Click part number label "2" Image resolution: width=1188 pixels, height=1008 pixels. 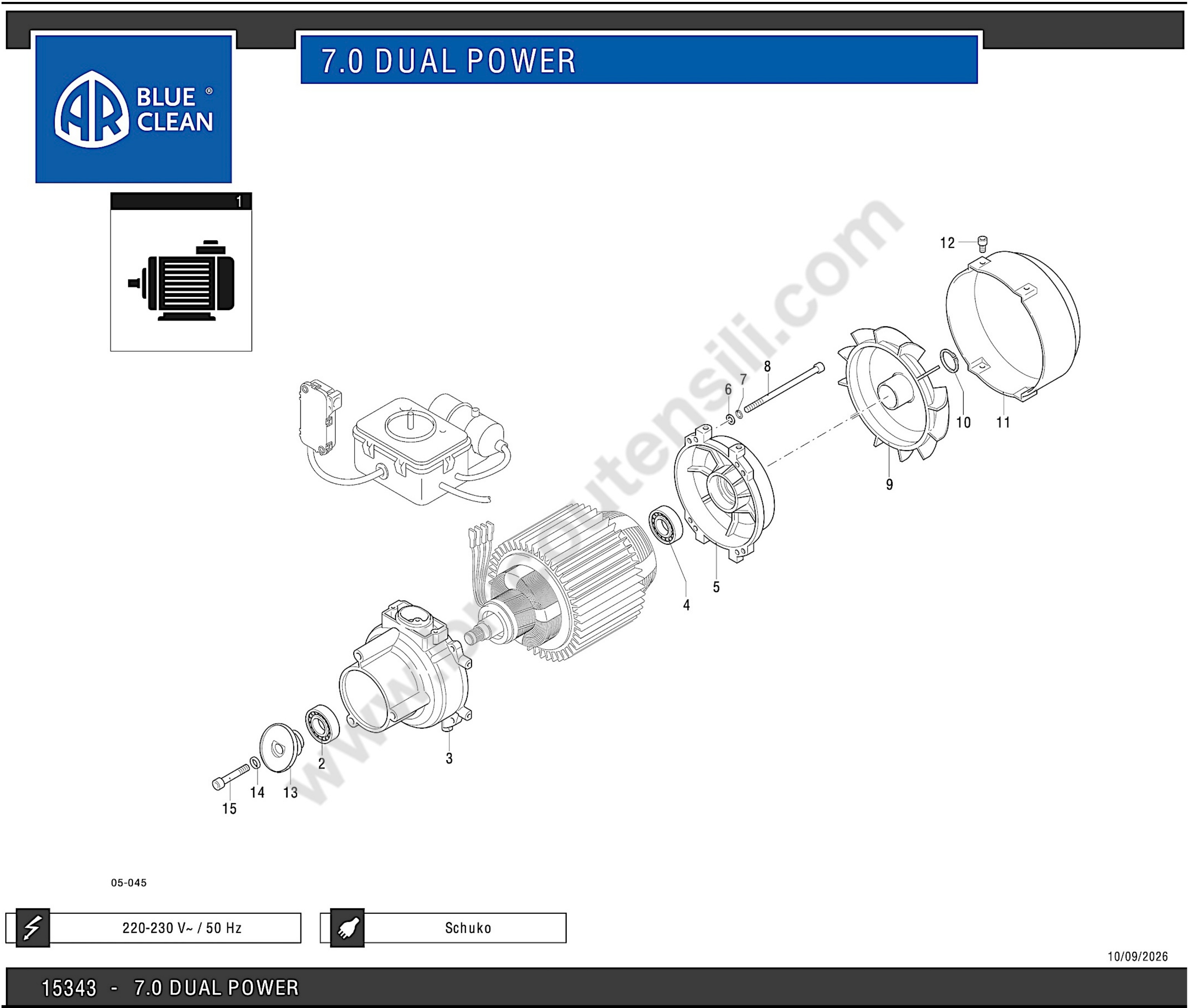322,763
